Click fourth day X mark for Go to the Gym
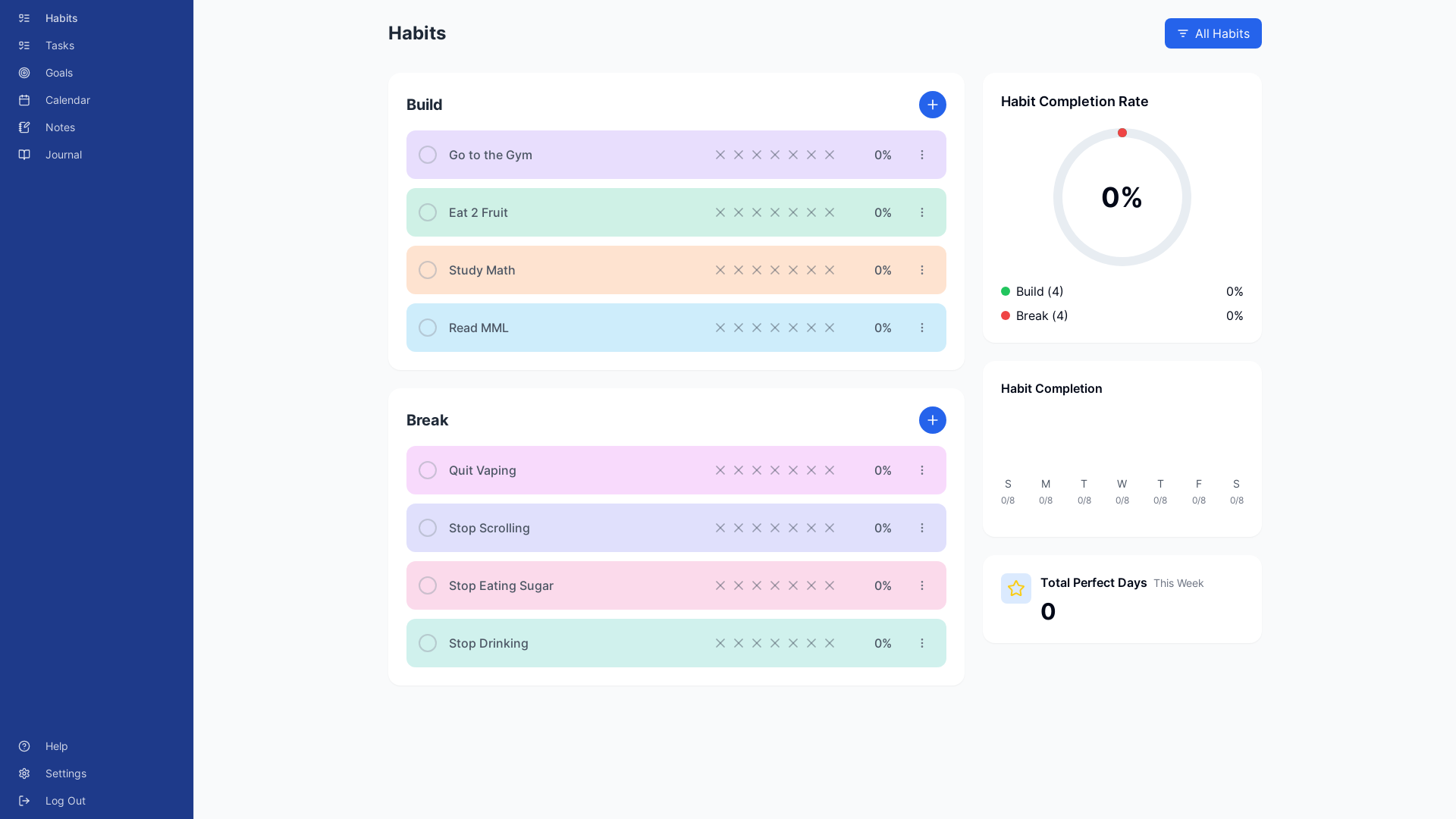Image resolution: width=1456 pixels, height=819 pixels. click(775, 155)
